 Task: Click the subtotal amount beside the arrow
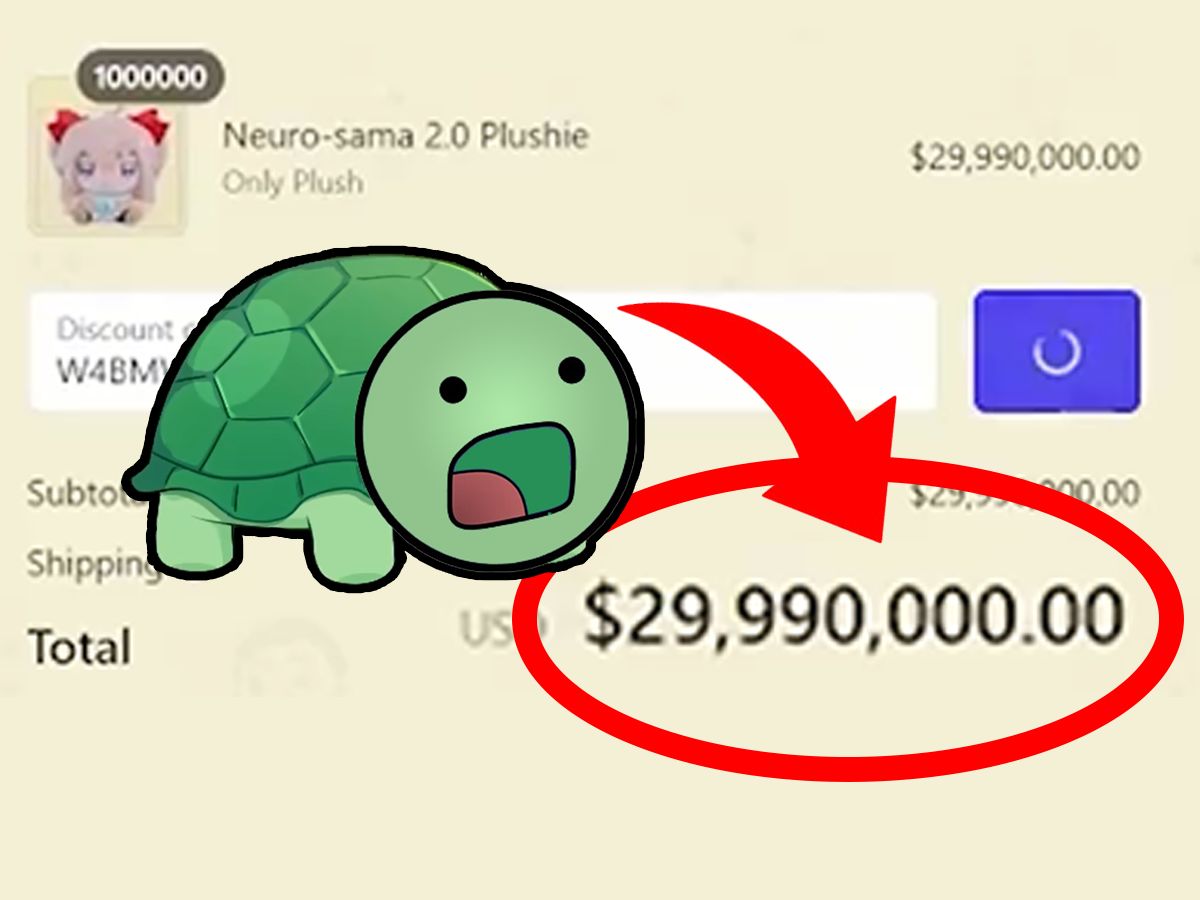pos(1024,493)
